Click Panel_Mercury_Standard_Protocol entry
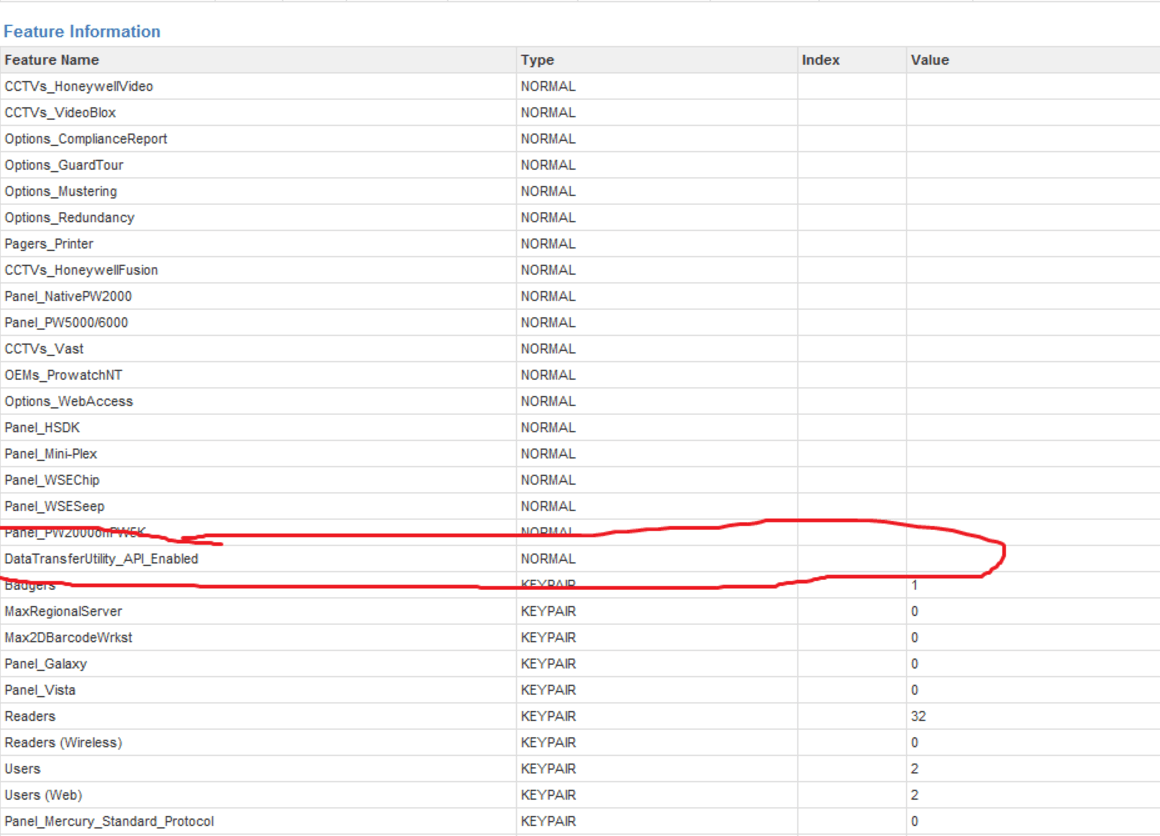1160x836 pixels. (x=109, y=821)
